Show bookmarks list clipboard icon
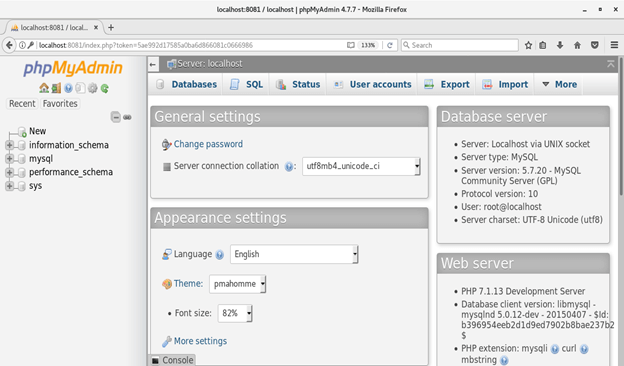 tap(543, 45)
